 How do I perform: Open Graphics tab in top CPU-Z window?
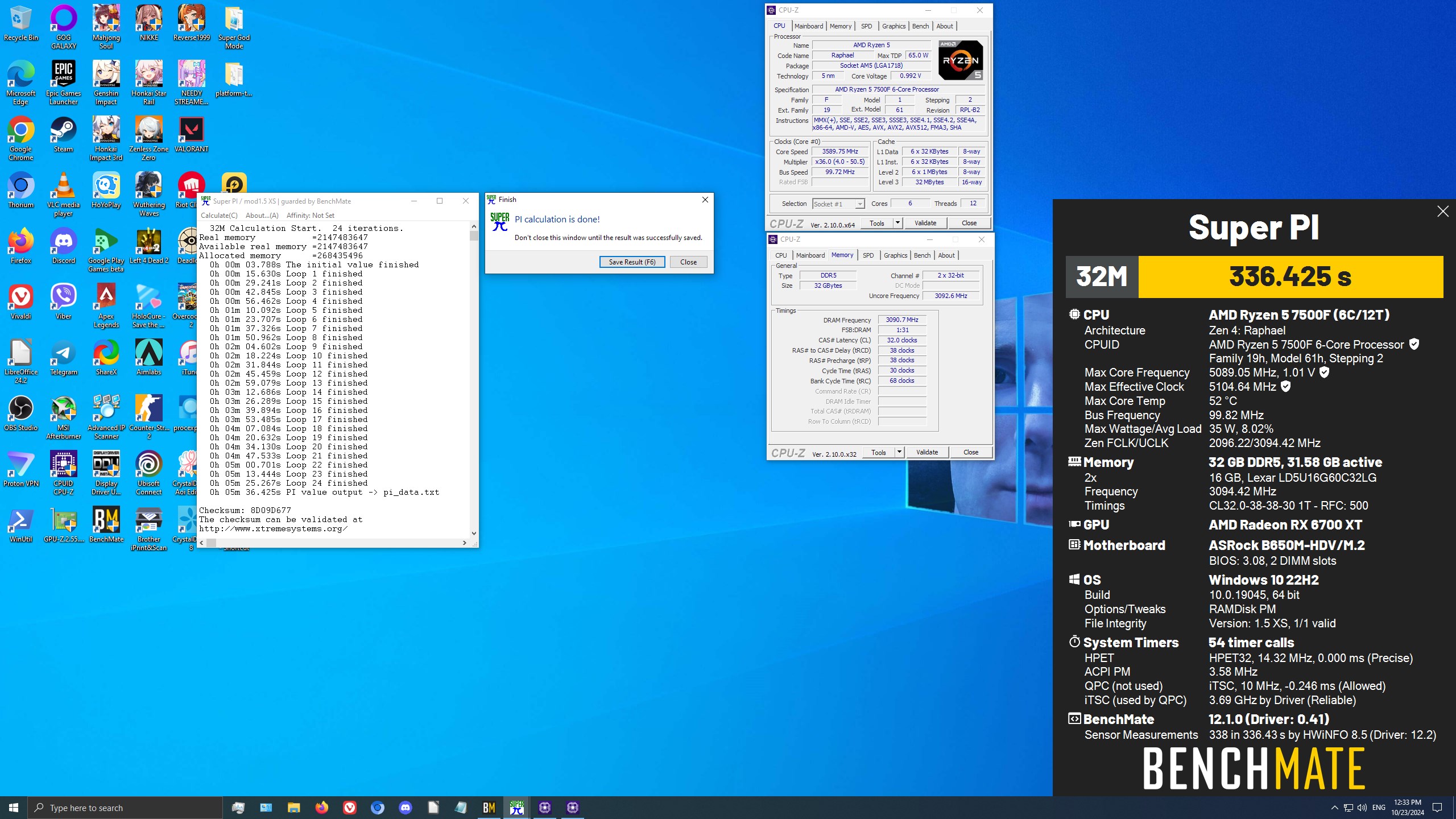[x=894, y=26]
